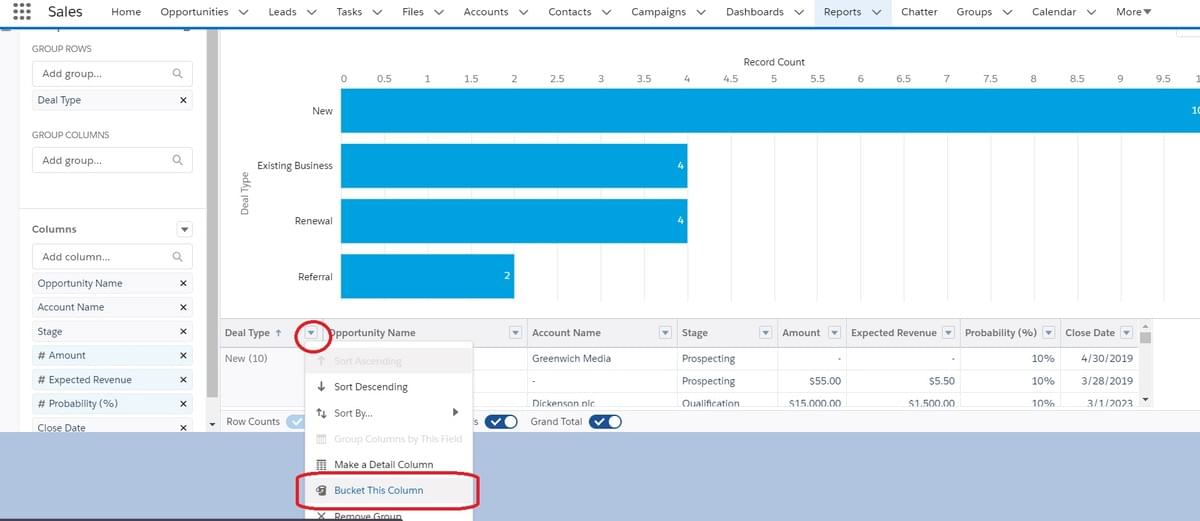This screenshot has height=521, width=1200.
Task: Click table scrollbar down arrow
Action: pyautogui.click(x=1146, y=399)
